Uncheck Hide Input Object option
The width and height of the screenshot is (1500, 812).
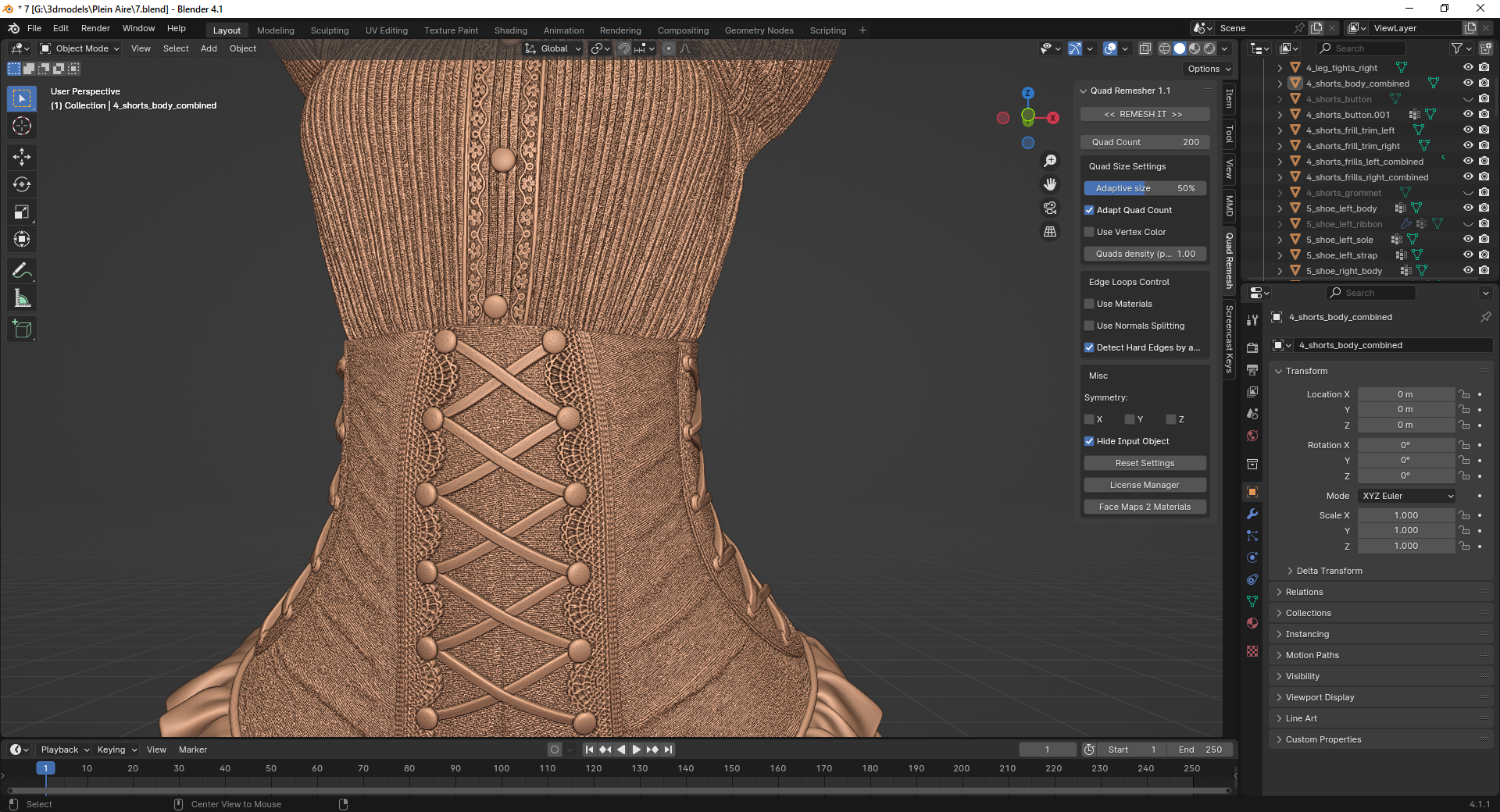click(x=1089, y=441)
